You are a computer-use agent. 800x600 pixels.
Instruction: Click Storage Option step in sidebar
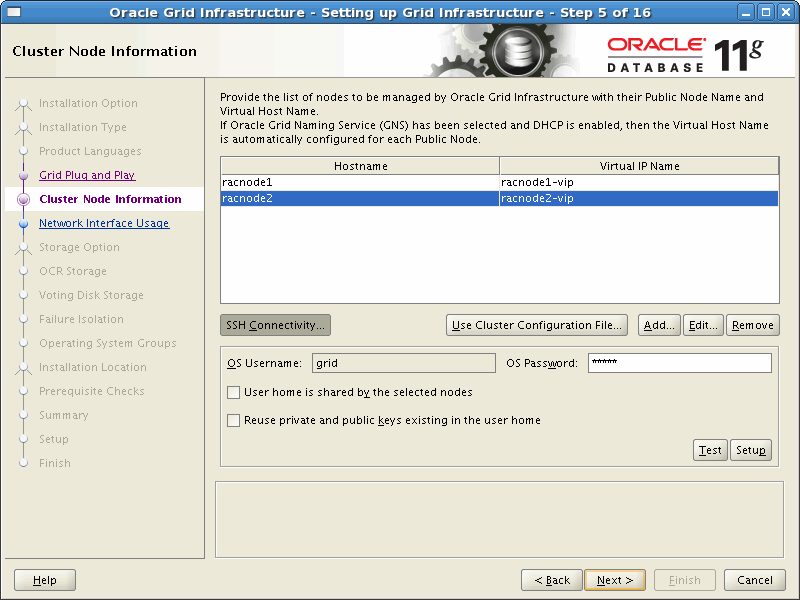tap(80, 247)
